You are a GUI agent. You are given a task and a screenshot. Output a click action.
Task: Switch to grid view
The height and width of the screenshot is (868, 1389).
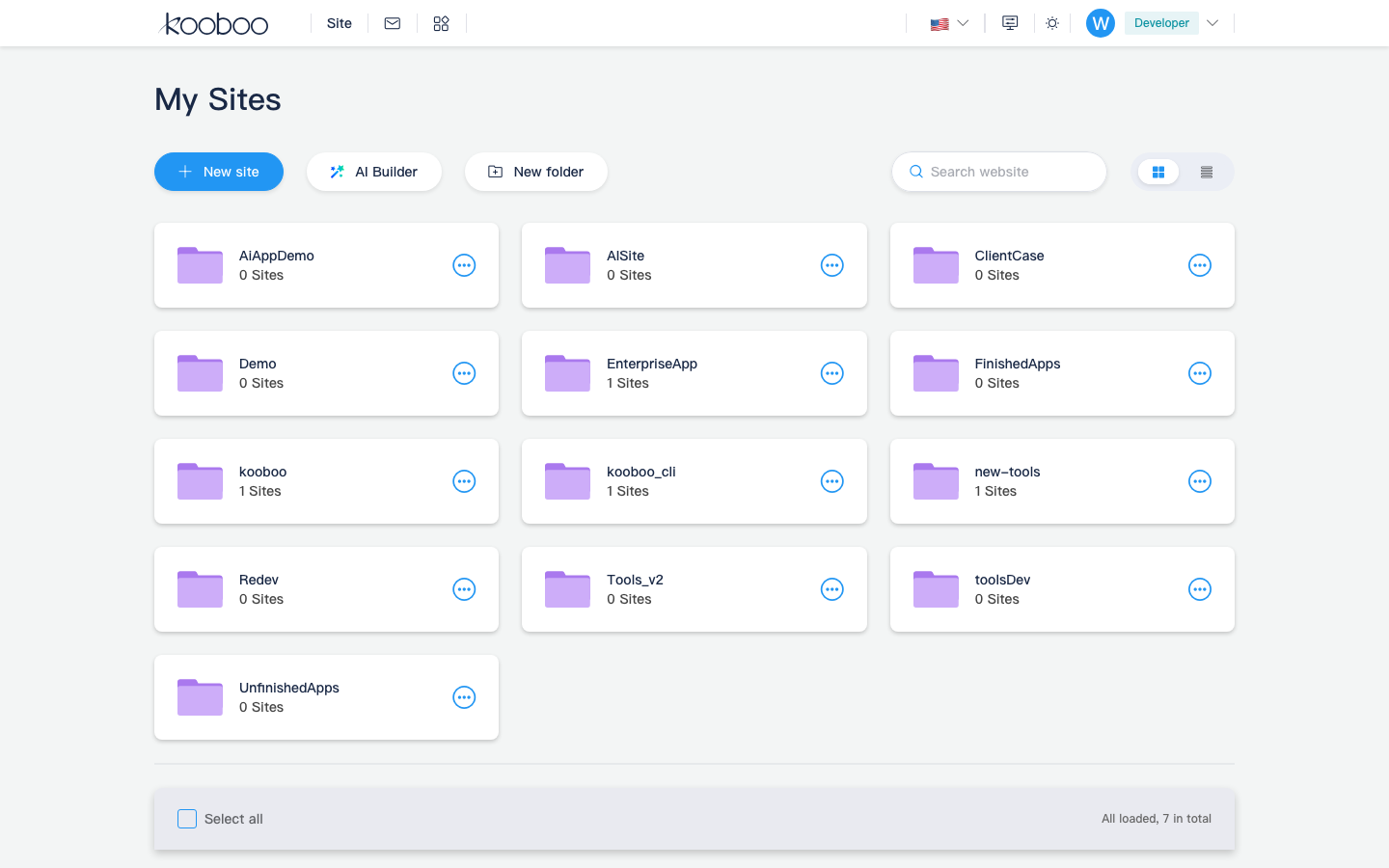click(1158, 172)
